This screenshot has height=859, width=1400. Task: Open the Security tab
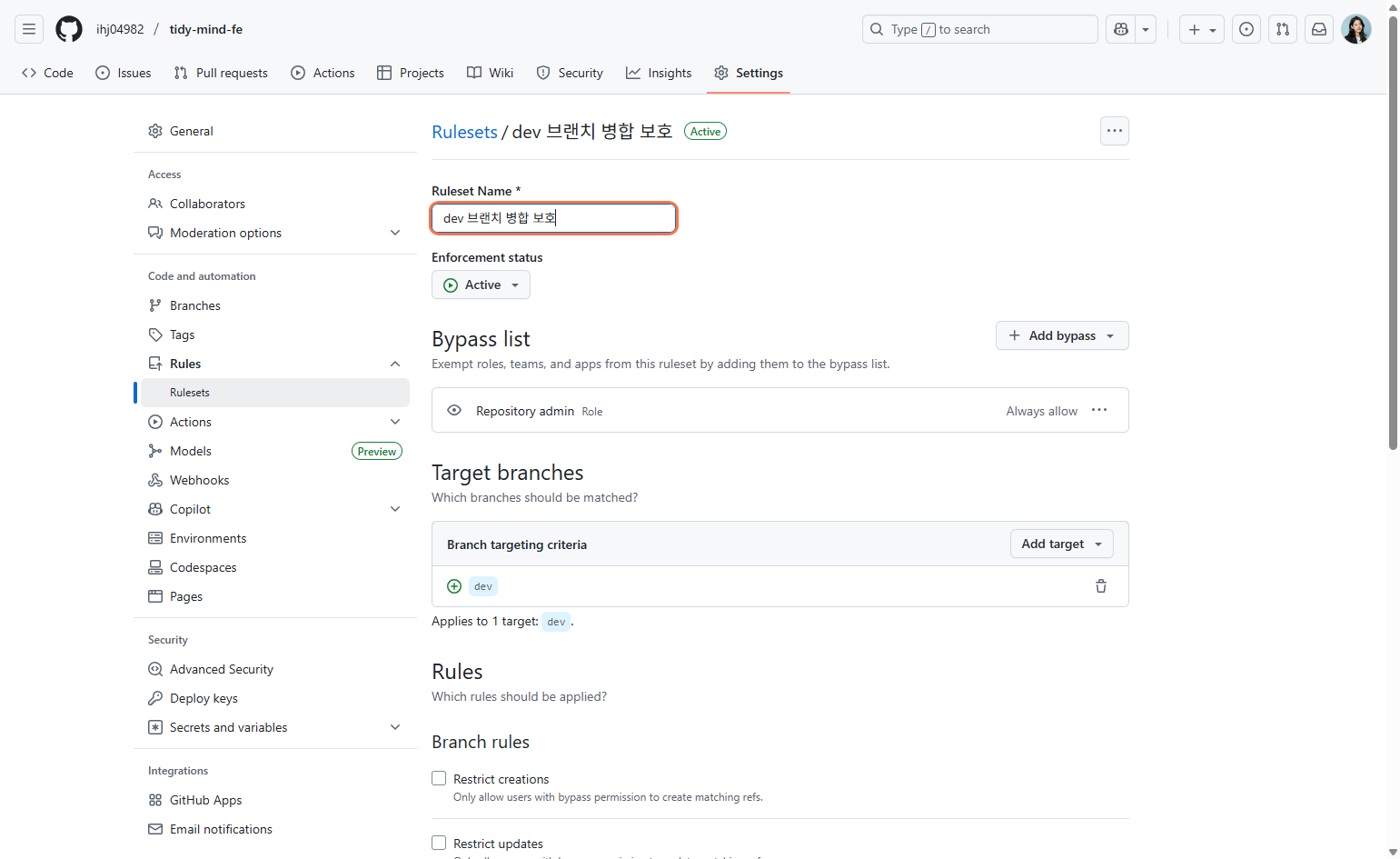[x=570, y=73]
